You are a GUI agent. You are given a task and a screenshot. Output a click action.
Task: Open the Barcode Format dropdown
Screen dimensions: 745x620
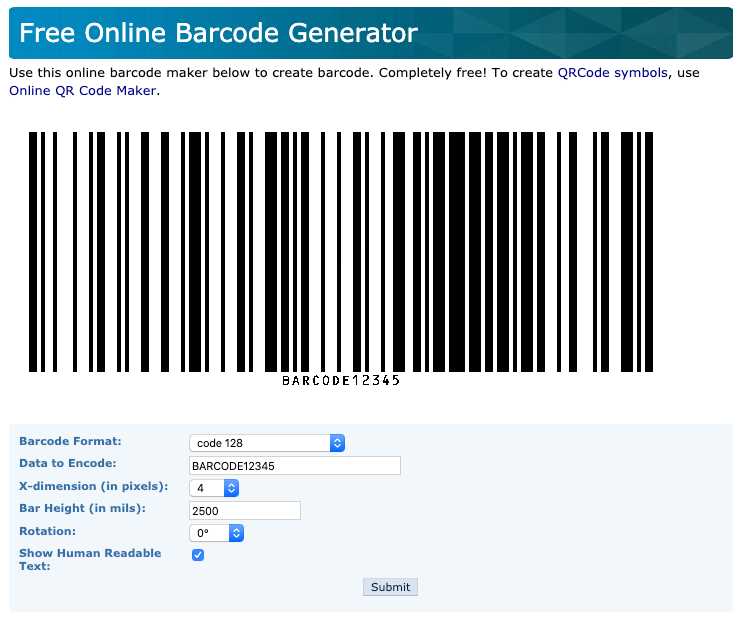[x=267, y=443]
